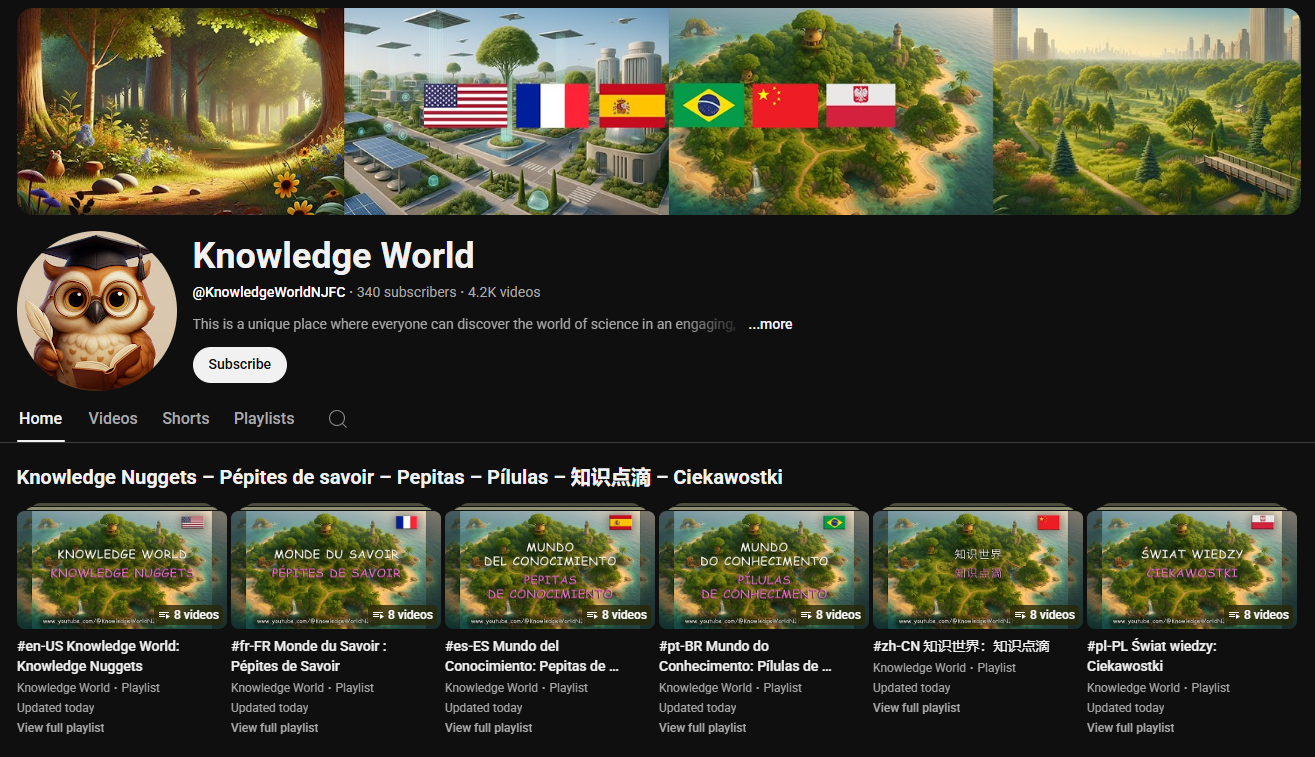Viewport: 1315px width, 757px height.
Task: Open the Shorts tab
Action: (x=186, y=419)
